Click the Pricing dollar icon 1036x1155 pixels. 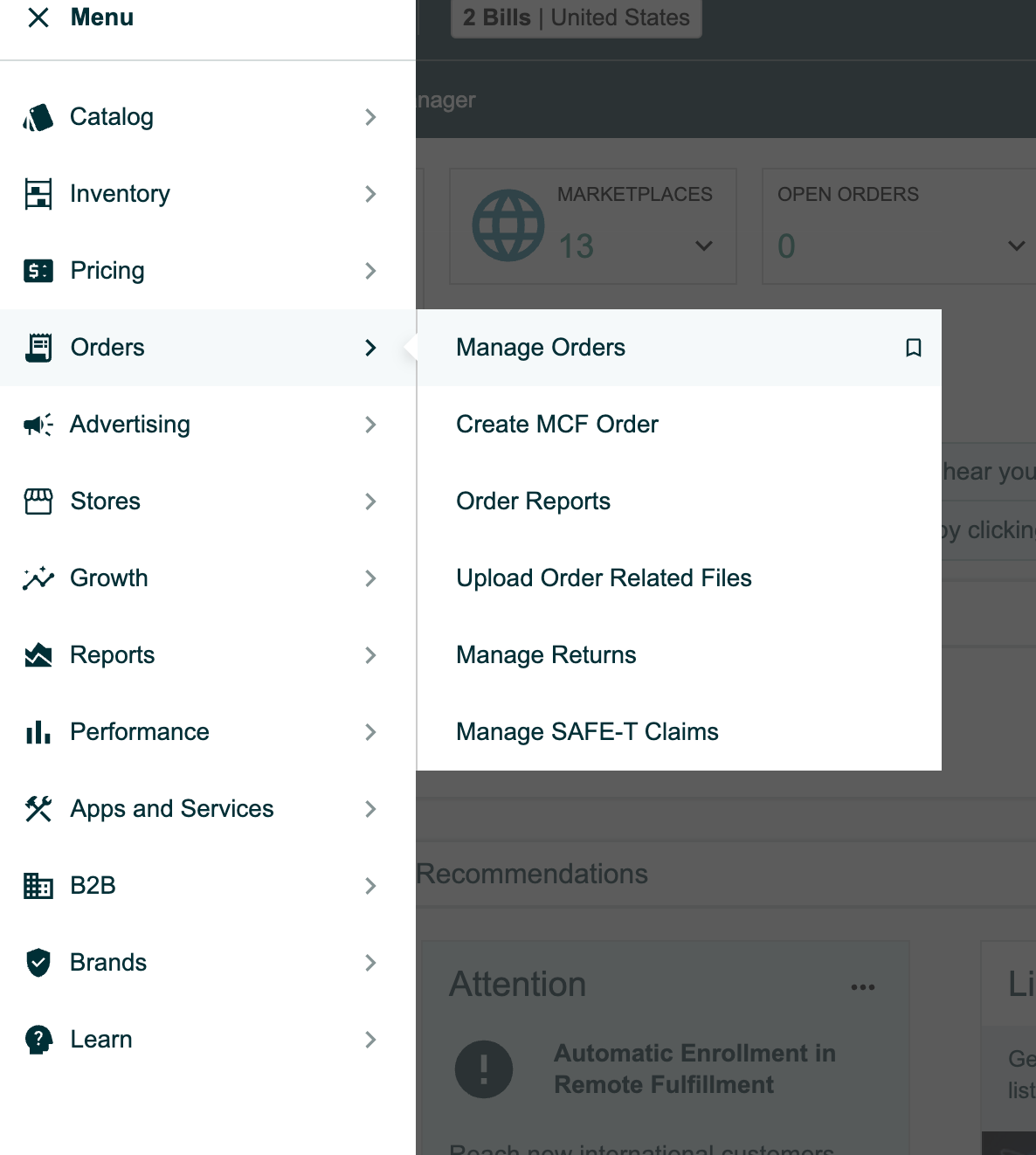tap(38, 271)
